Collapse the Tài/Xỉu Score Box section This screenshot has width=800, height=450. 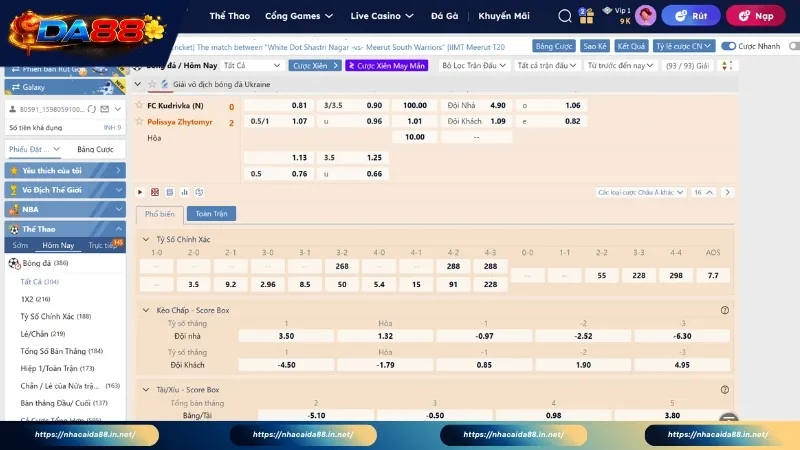pos(146,390)
